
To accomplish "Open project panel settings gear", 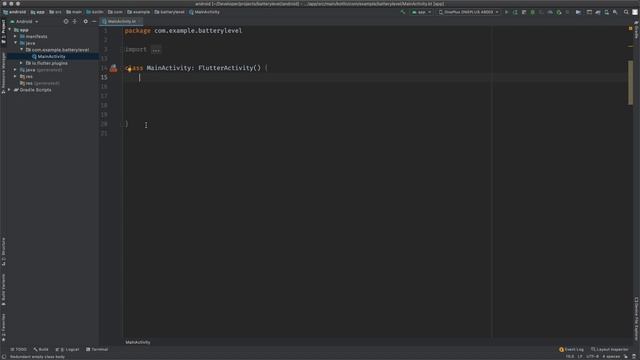I will coord(85,21).
